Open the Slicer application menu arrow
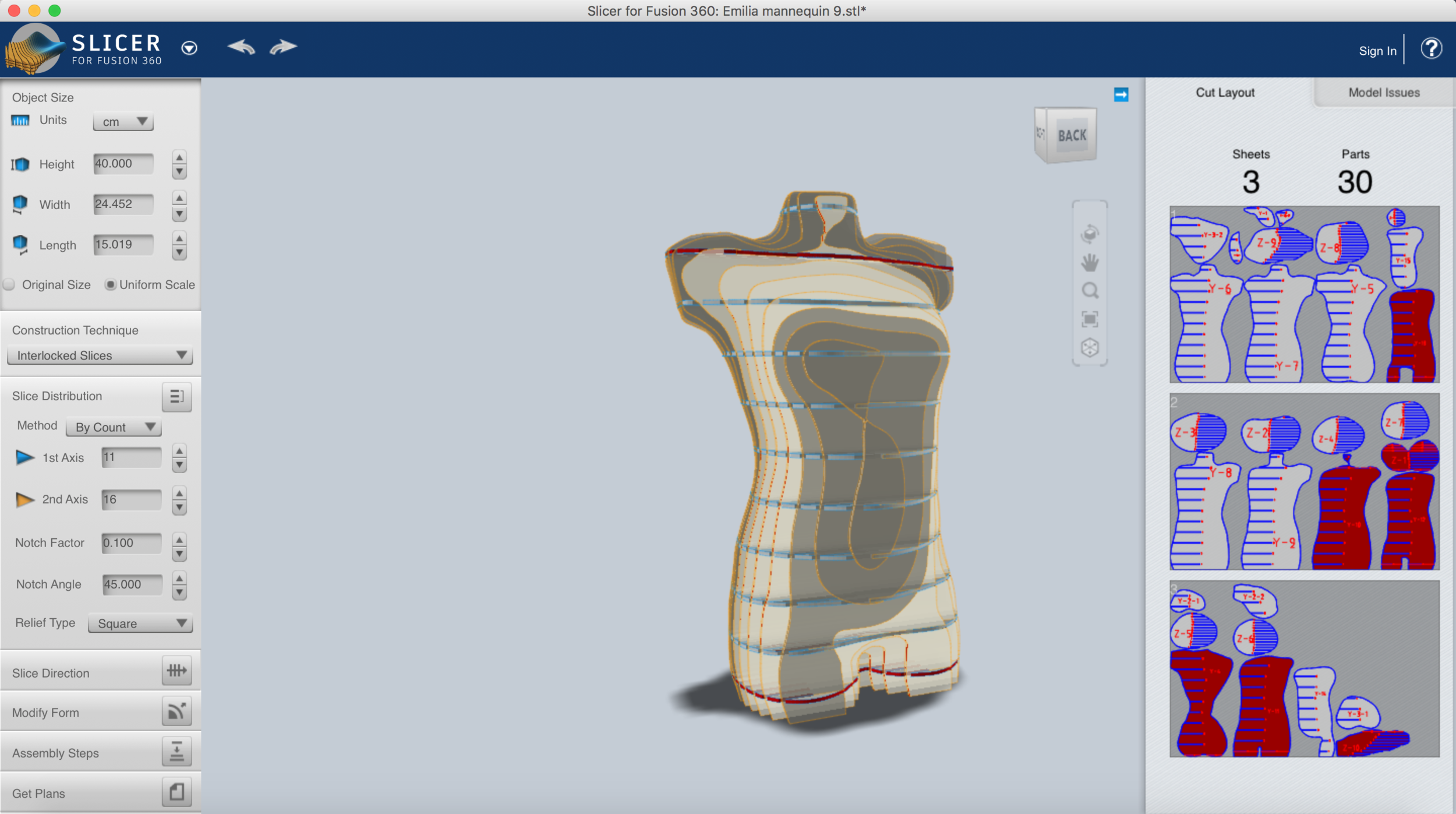 click(x=189, y=48)
